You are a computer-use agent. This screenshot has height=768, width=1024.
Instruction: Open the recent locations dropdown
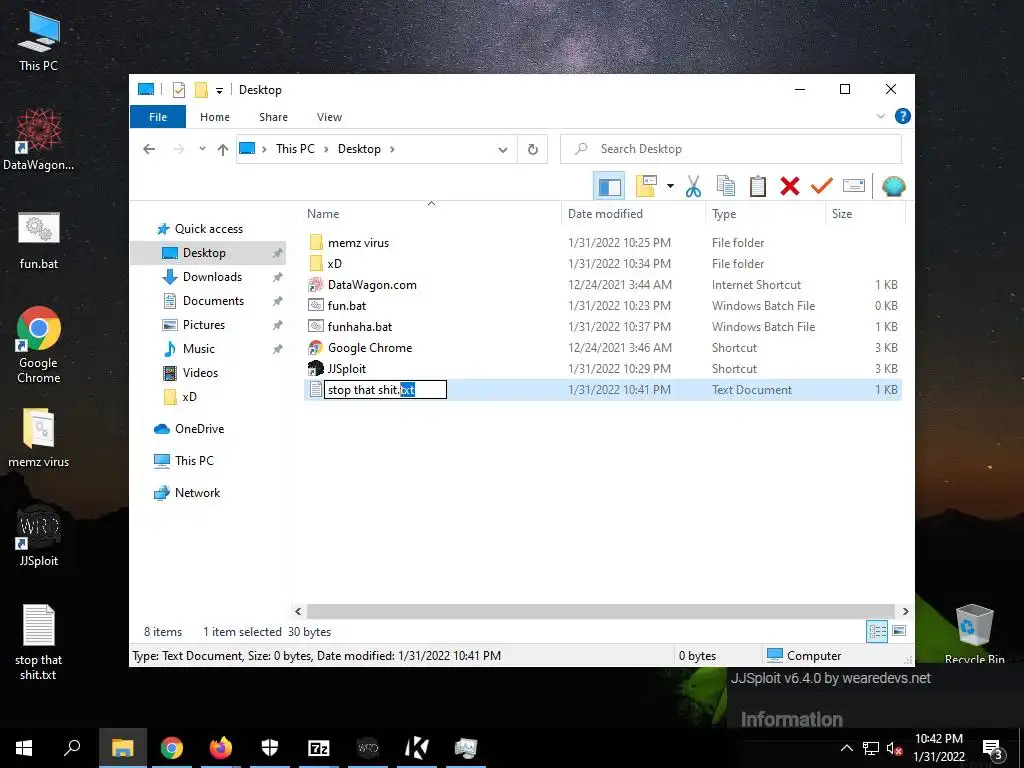[202, 149]
